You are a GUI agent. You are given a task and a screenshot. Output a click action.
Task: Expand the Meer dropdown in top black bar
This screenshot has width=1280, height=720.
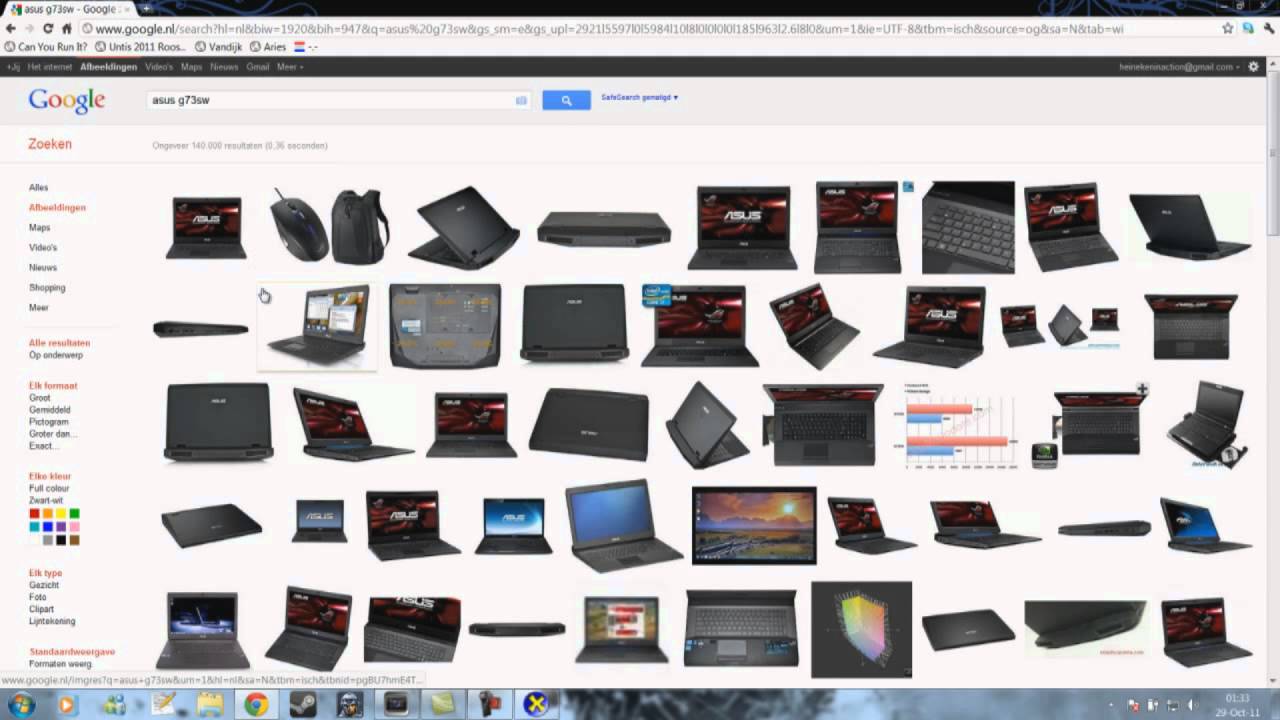click(x=290, y=67)
